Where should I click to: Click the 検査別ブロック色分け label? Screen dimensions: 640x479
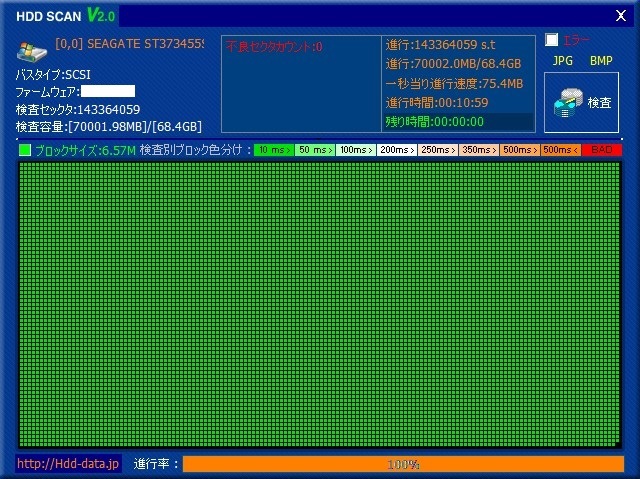[x=195, y=150]
